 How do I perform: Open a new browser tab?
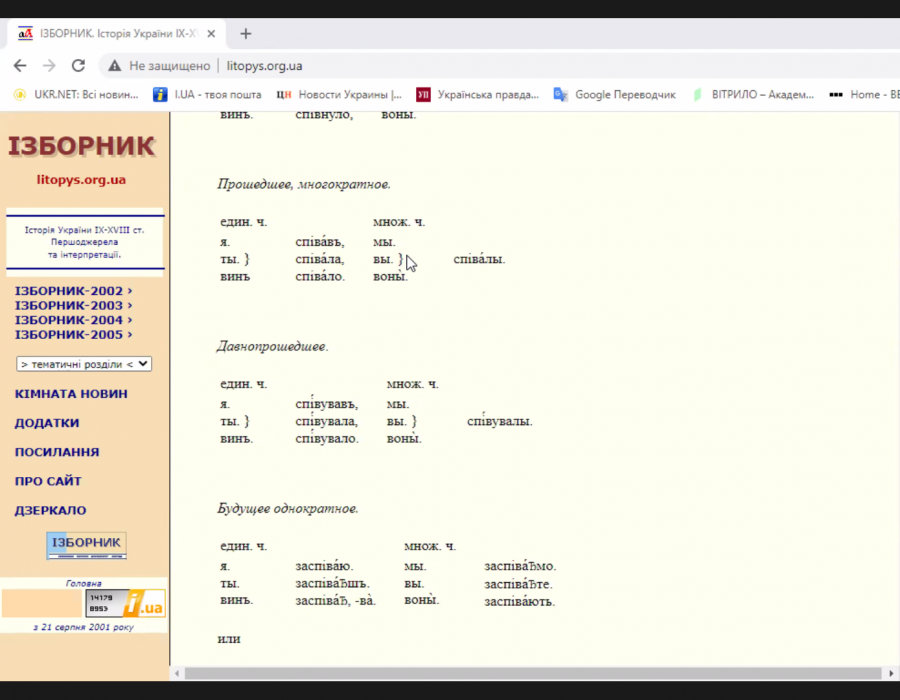tap(246, 33)
